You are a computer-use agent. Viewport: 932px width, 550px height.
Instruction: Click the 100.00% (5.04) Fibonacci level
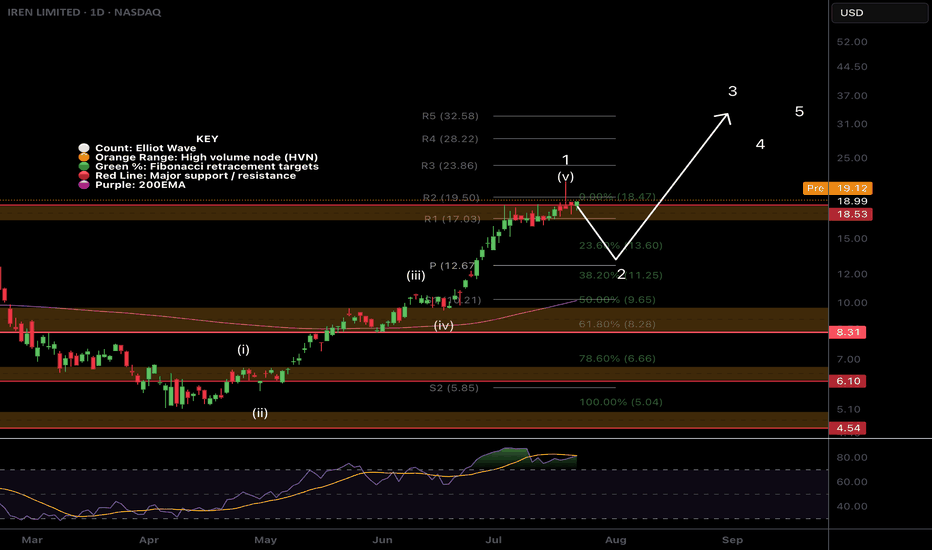[621, 402]
